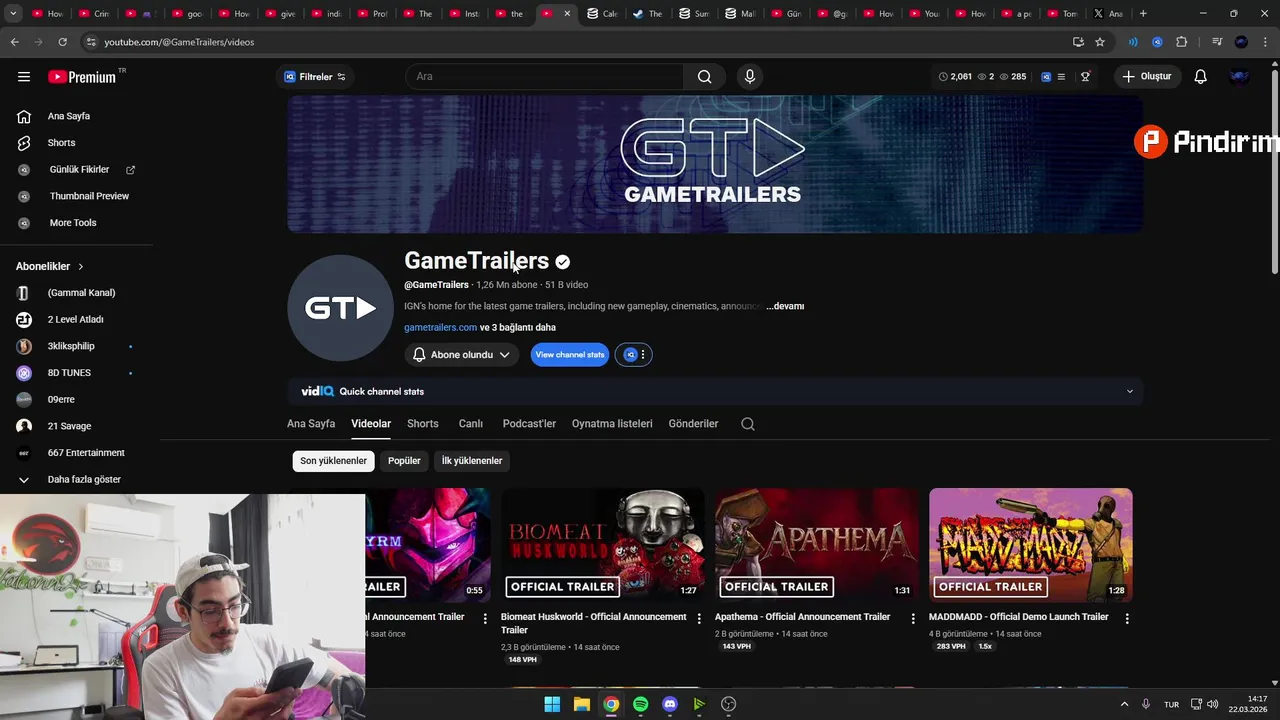This screenshot has height=720, width=1280.
Task: Select İlk yüklenenler sort chip
Action: click(x=472, y=461)
